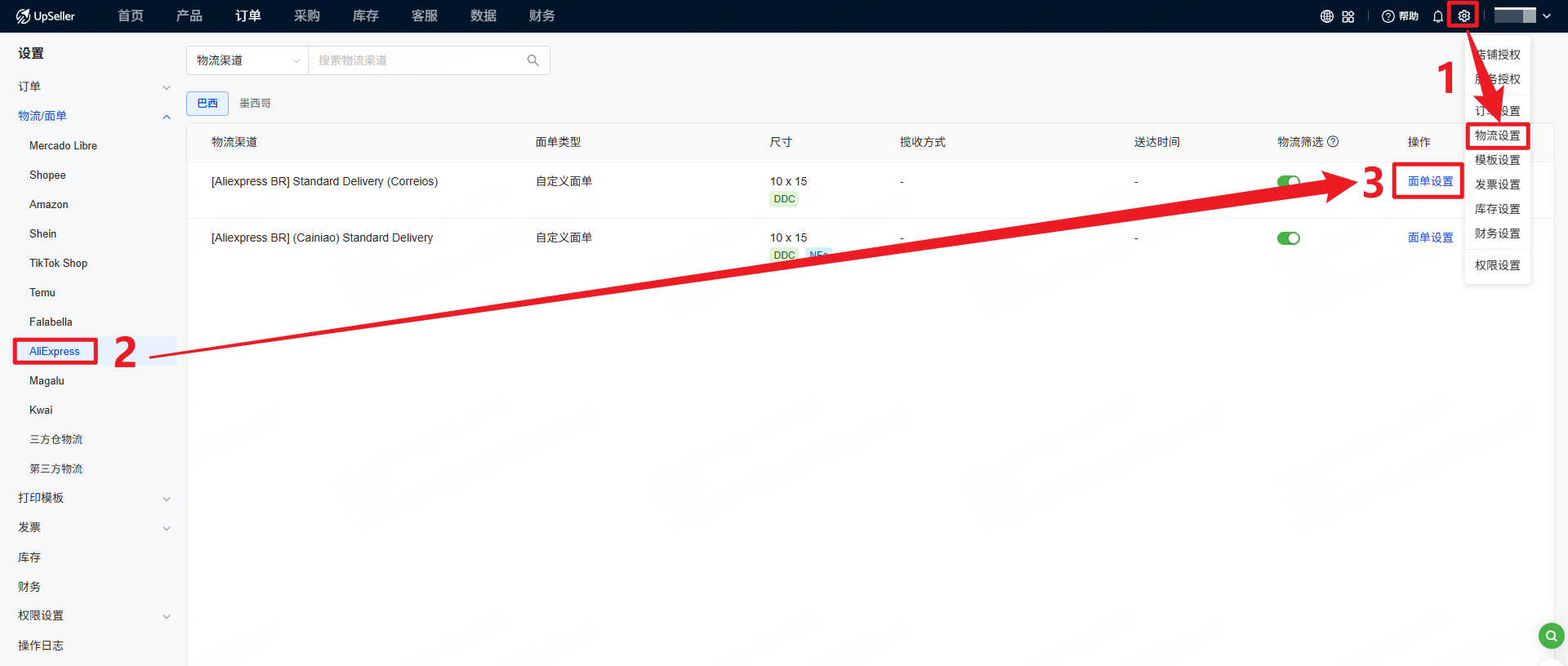1568x666 pixels.
Task: Toggle the Cainiao Standard Delivery switch
Action: tap(1288, 238)
